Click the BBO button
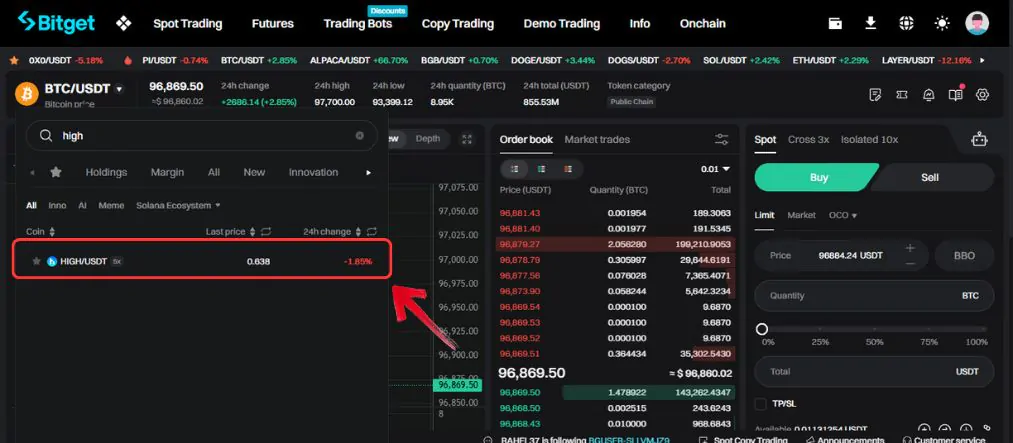The width and height of the screenshot is (1013, 443). pos(965,256)
